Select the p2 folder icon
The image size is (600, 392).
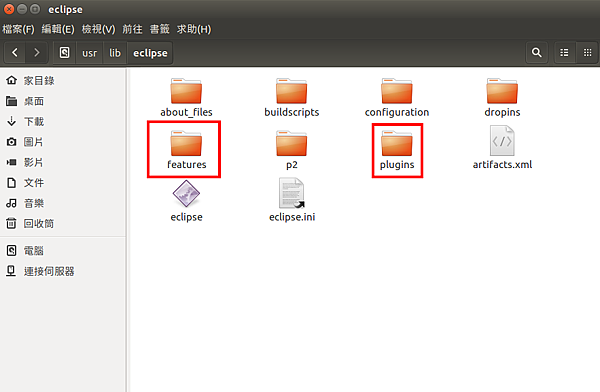click(x=291, y=144)
